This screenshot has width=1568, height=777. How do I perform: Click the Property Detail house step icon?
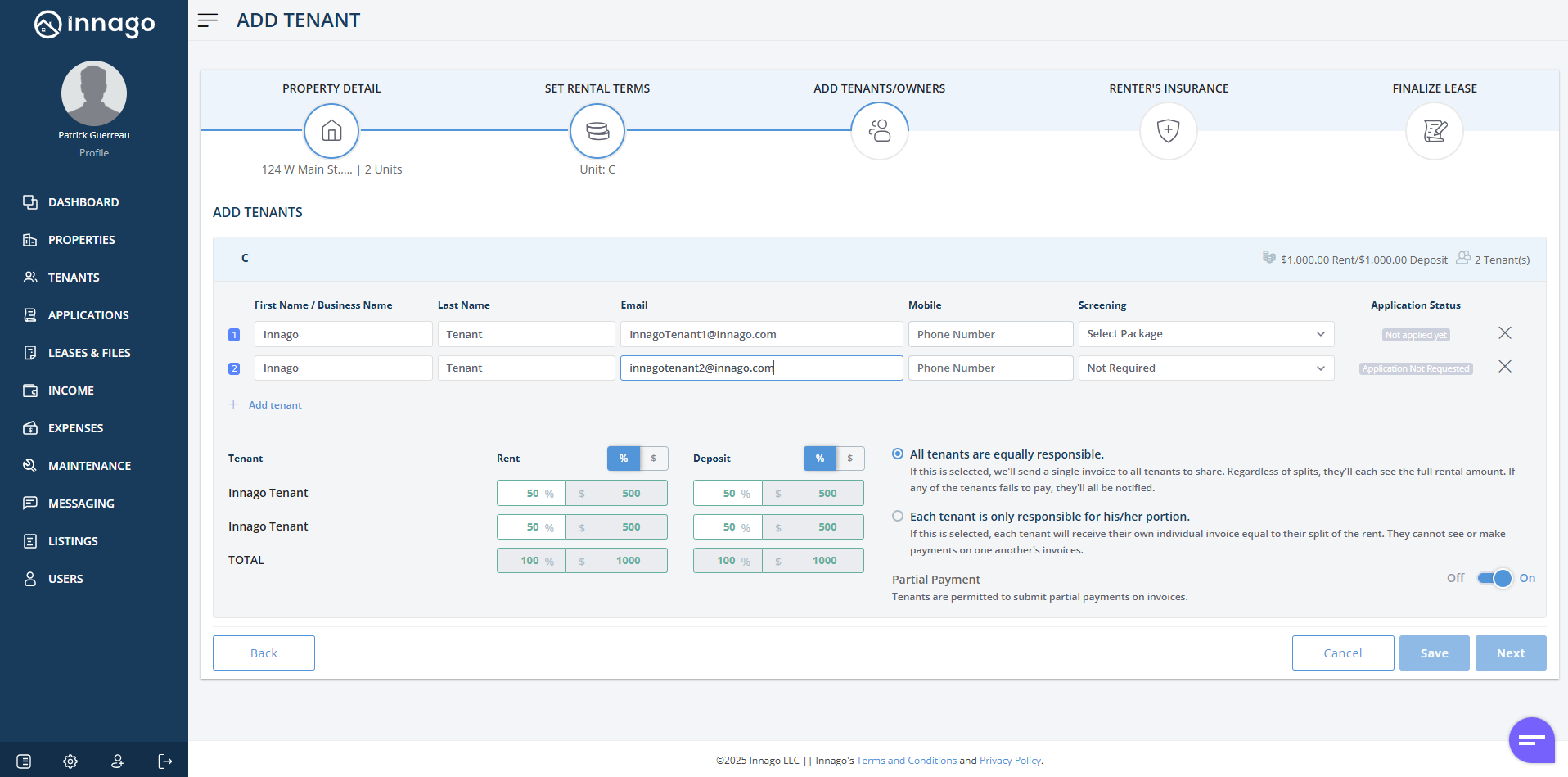tap(331, 131)
